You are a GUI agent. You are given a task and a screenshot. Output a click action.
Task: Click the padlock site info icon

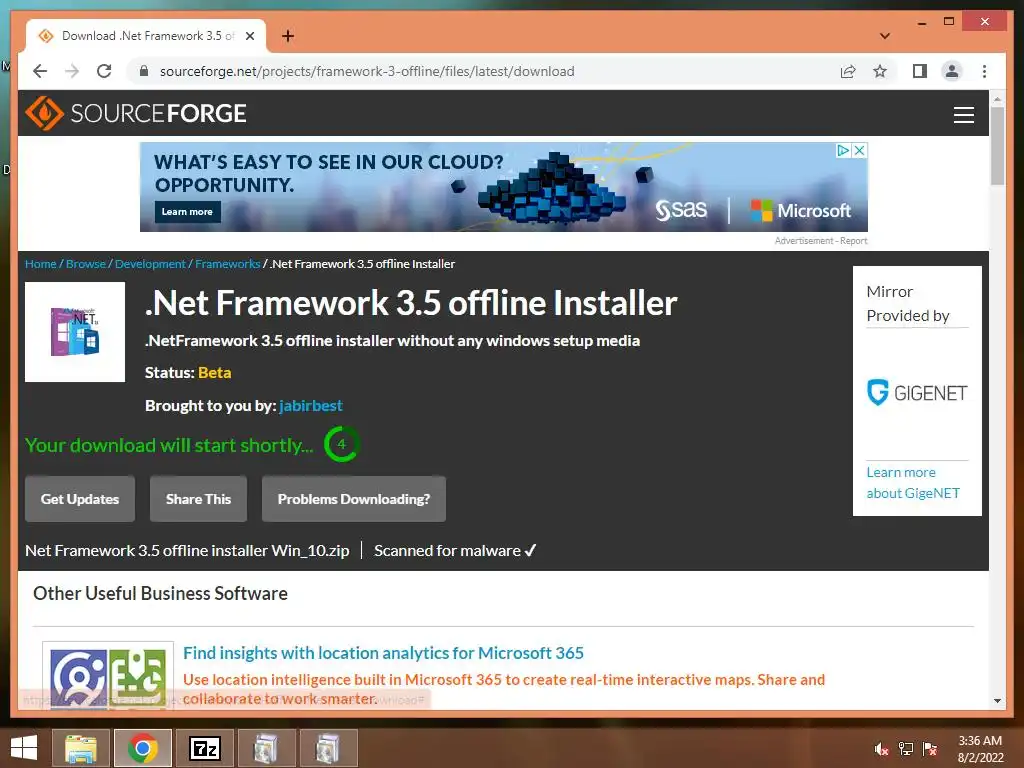tap(144, 71)
